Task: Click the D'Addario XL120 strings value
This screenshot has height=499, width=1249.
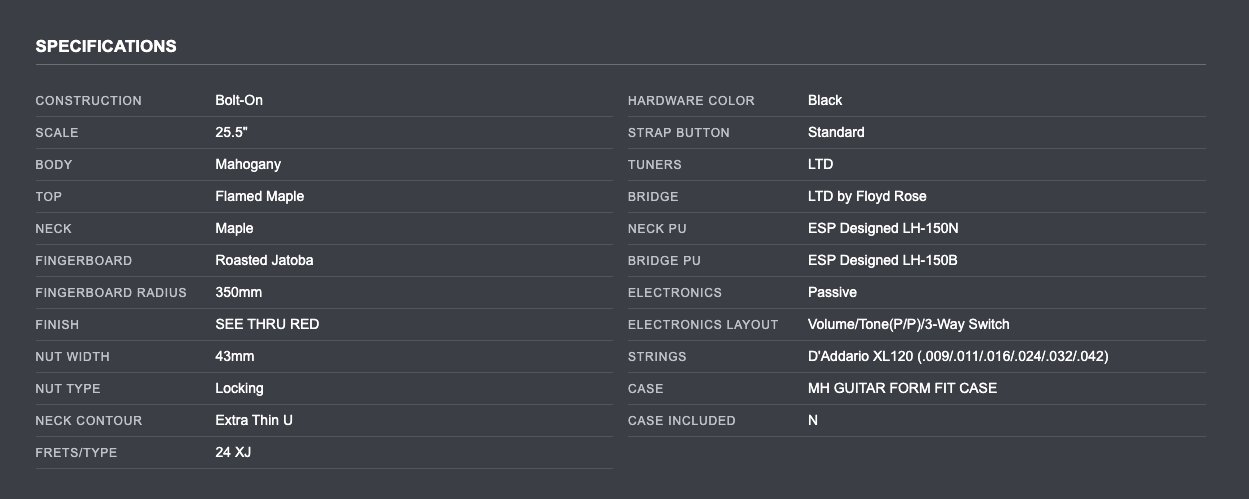Action: click(957, 356)
